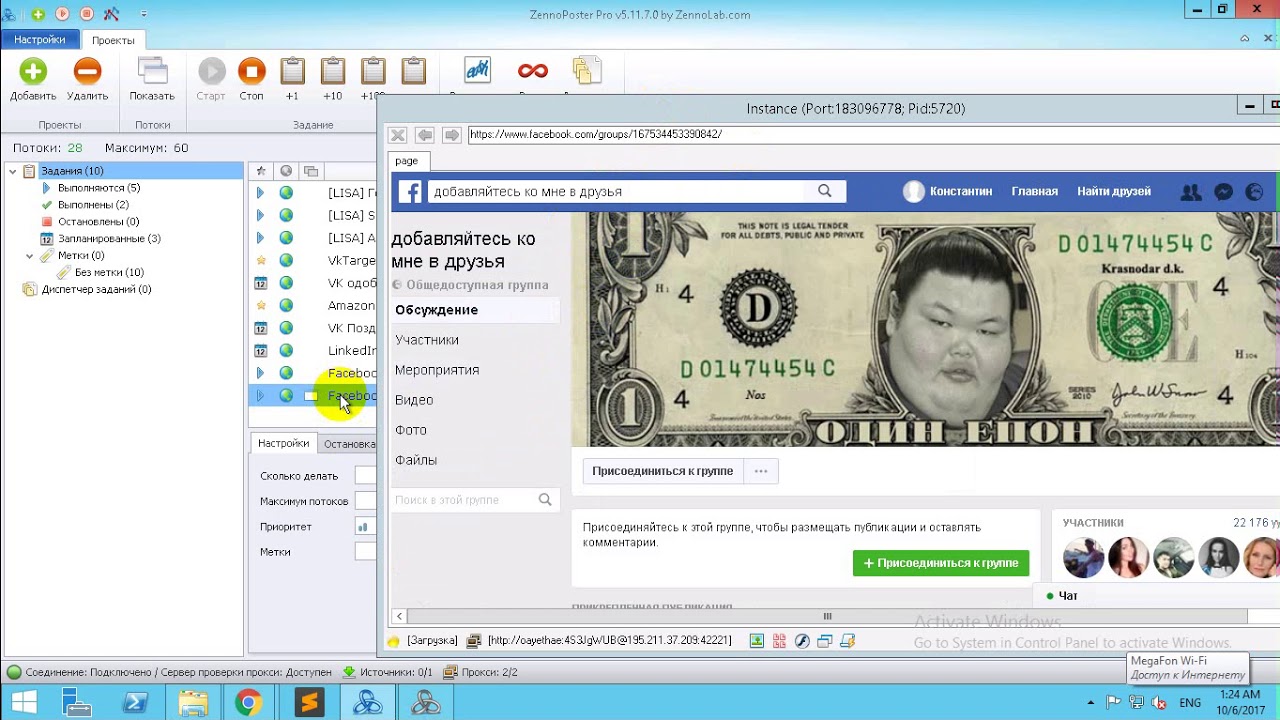
Task: Open Настройки tab in task properties
Action: (x=283, y=443)
